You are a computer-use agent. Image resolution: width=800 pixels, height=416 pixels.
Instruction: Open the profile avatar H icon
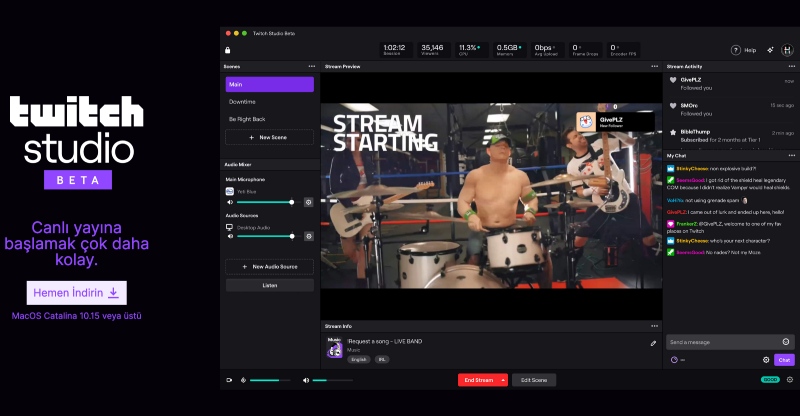[787, 50]
